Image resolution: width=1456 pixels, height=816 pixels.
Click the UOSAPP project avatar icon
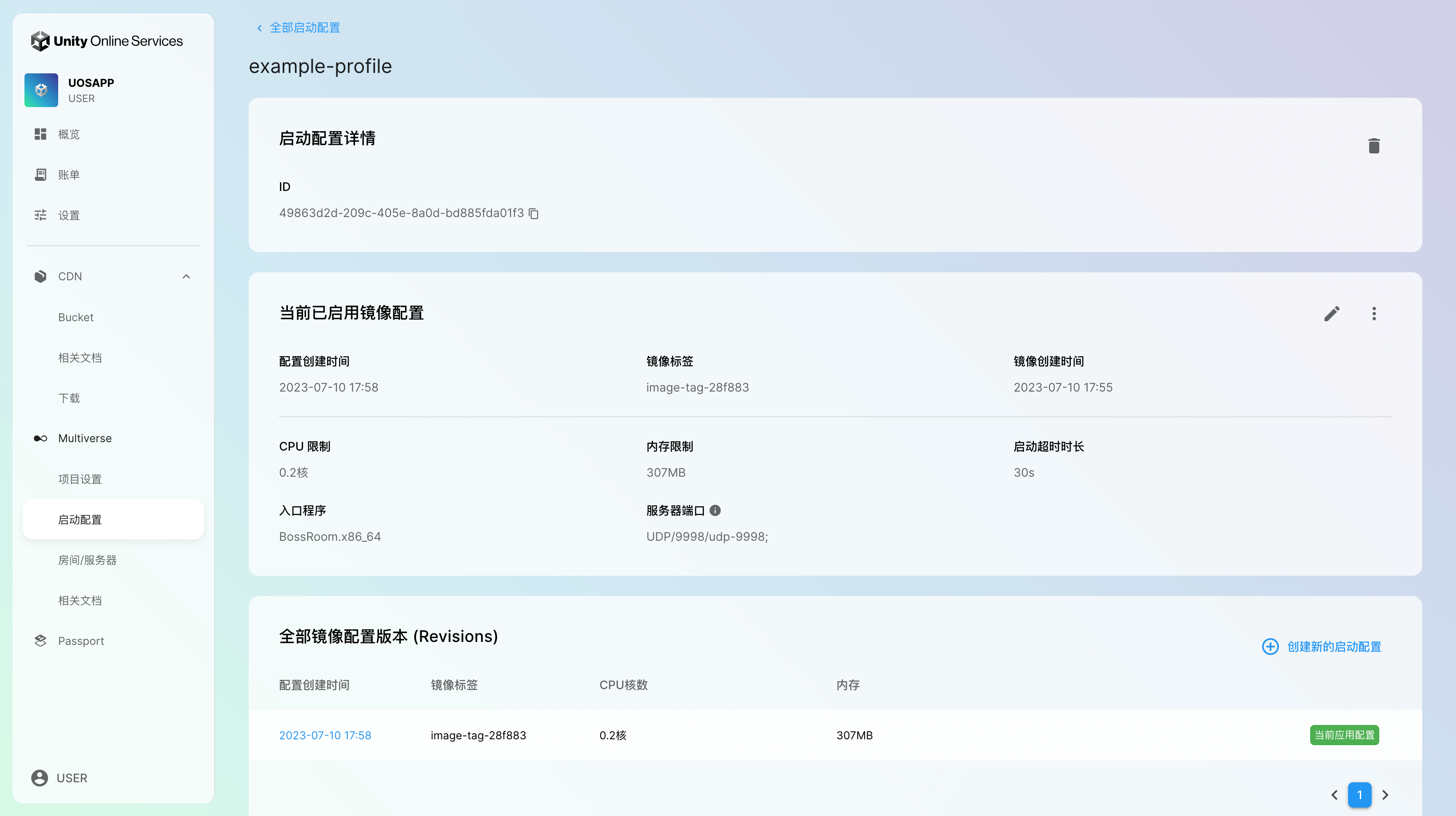41,90
